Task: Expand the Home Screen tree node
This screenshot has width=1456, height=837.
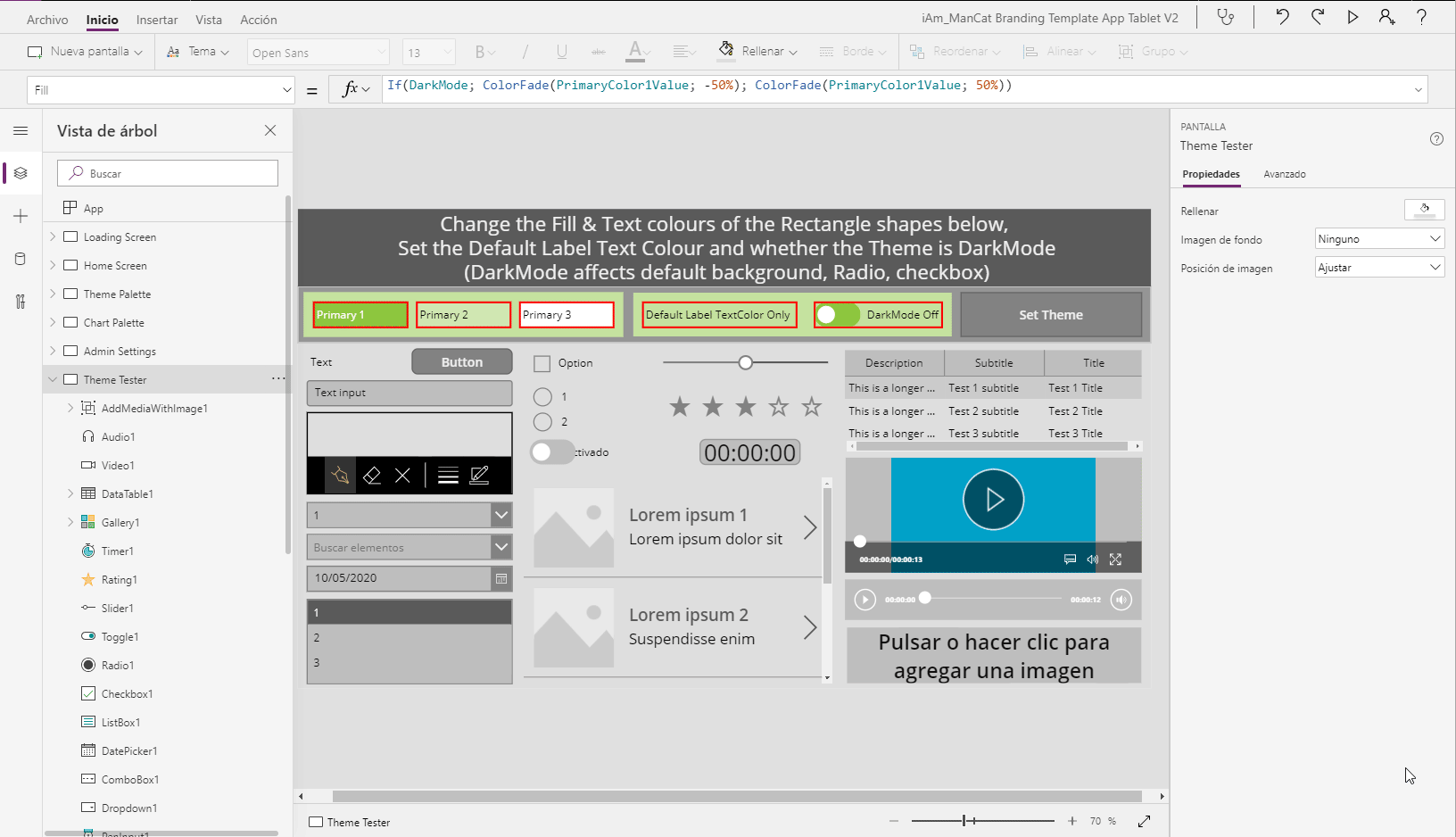Action: pos(53,265)
